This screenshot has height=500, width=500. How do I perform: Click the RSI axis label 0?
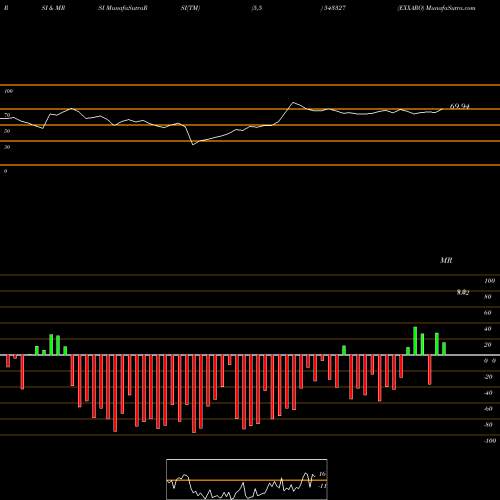tap(5, 171)
